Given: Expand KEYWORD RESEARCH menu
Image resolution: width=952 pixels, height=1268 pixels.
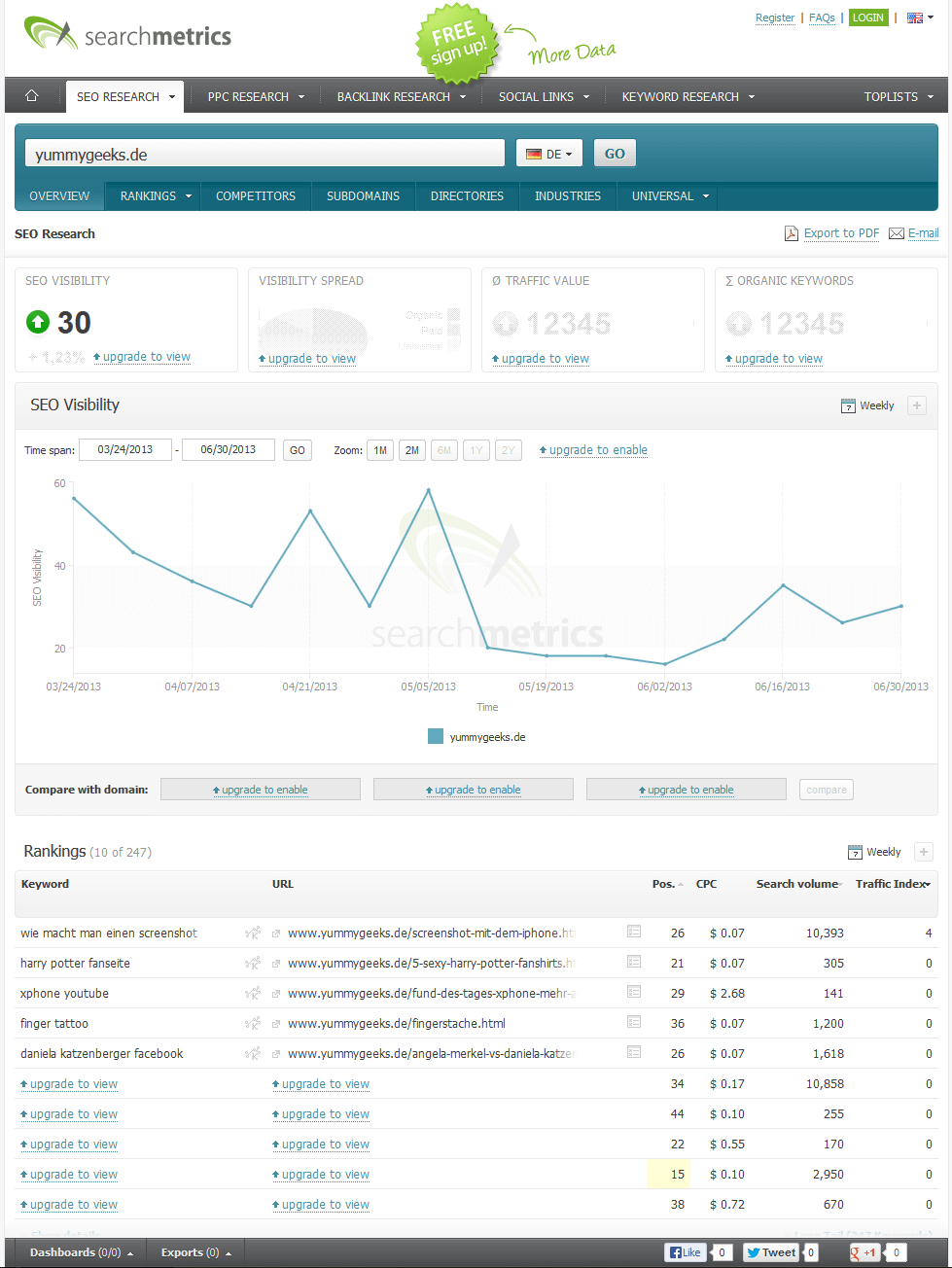Looking at the screenshot, I should click(x=688, y=96).
